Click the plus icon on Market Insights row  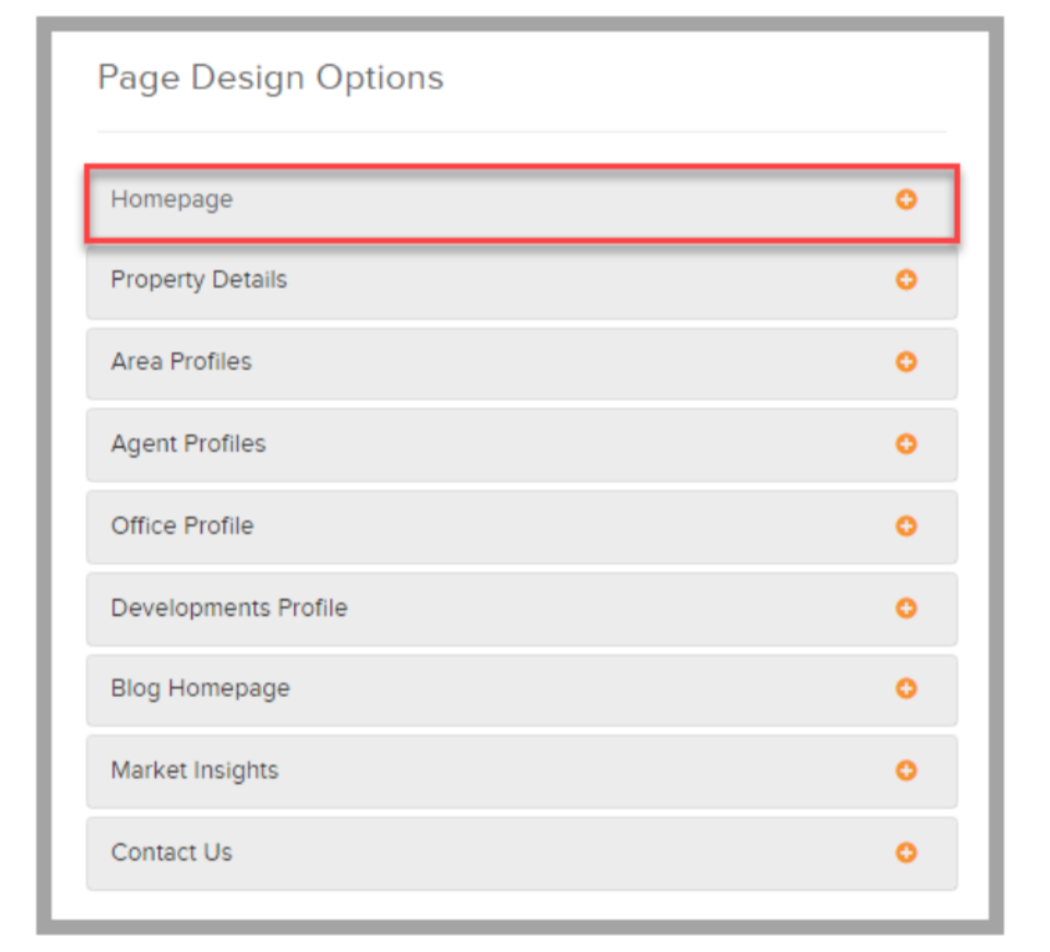pos(906,771)
